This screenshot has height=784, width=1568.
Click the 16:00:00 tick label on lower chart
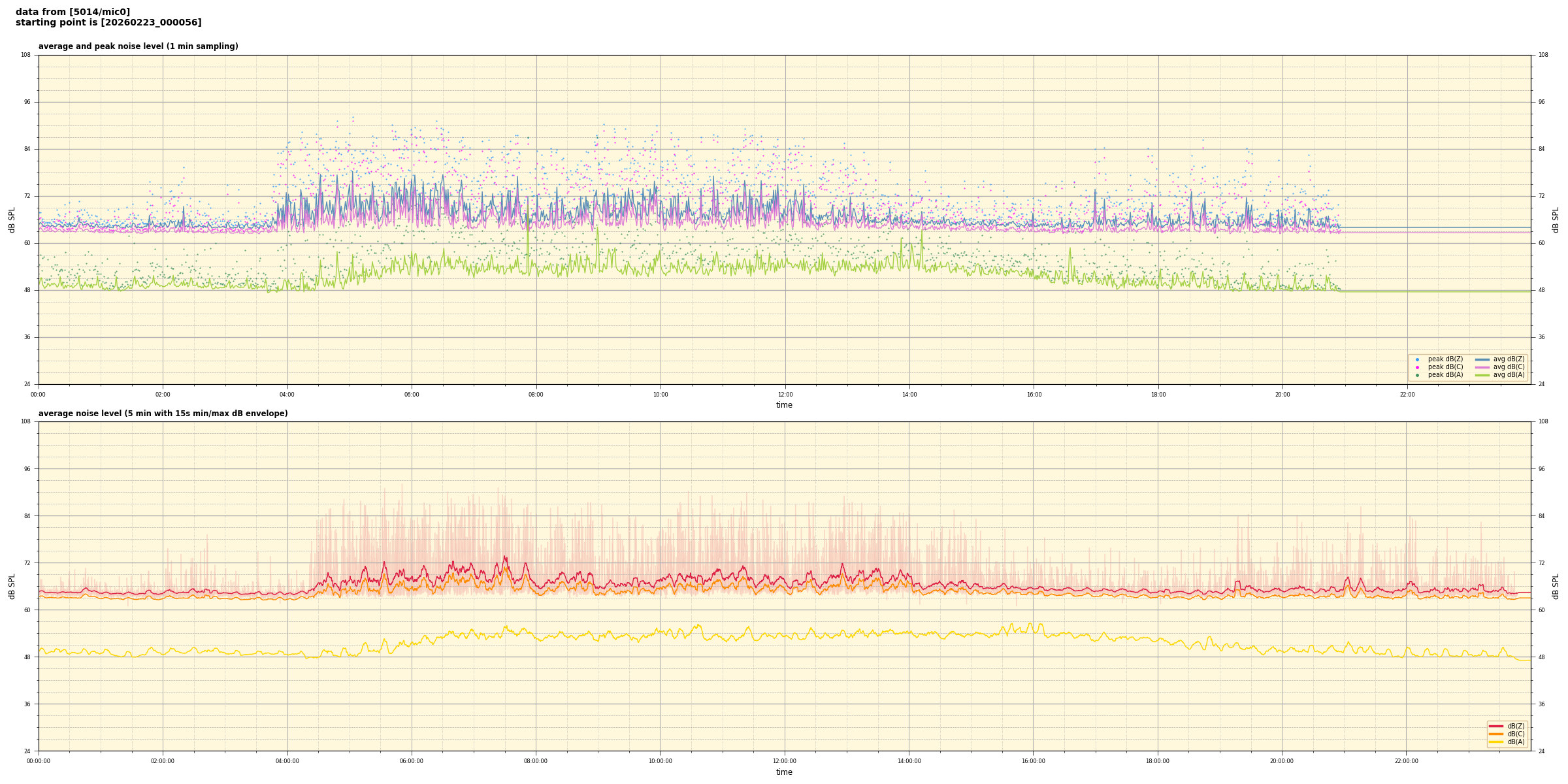[1034, 761]
